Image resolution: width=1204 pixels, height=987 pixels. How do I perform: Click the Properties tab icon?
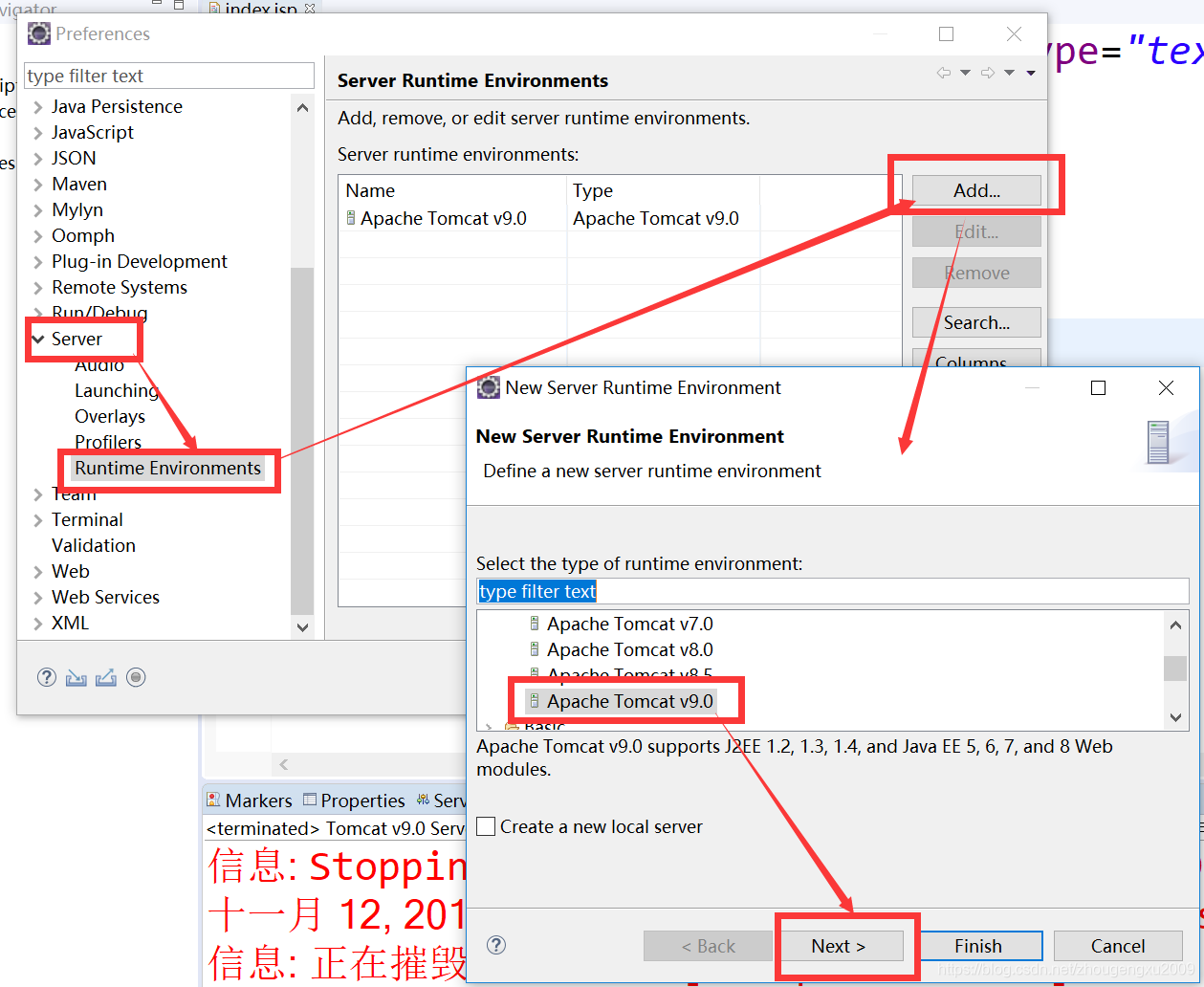310,800
